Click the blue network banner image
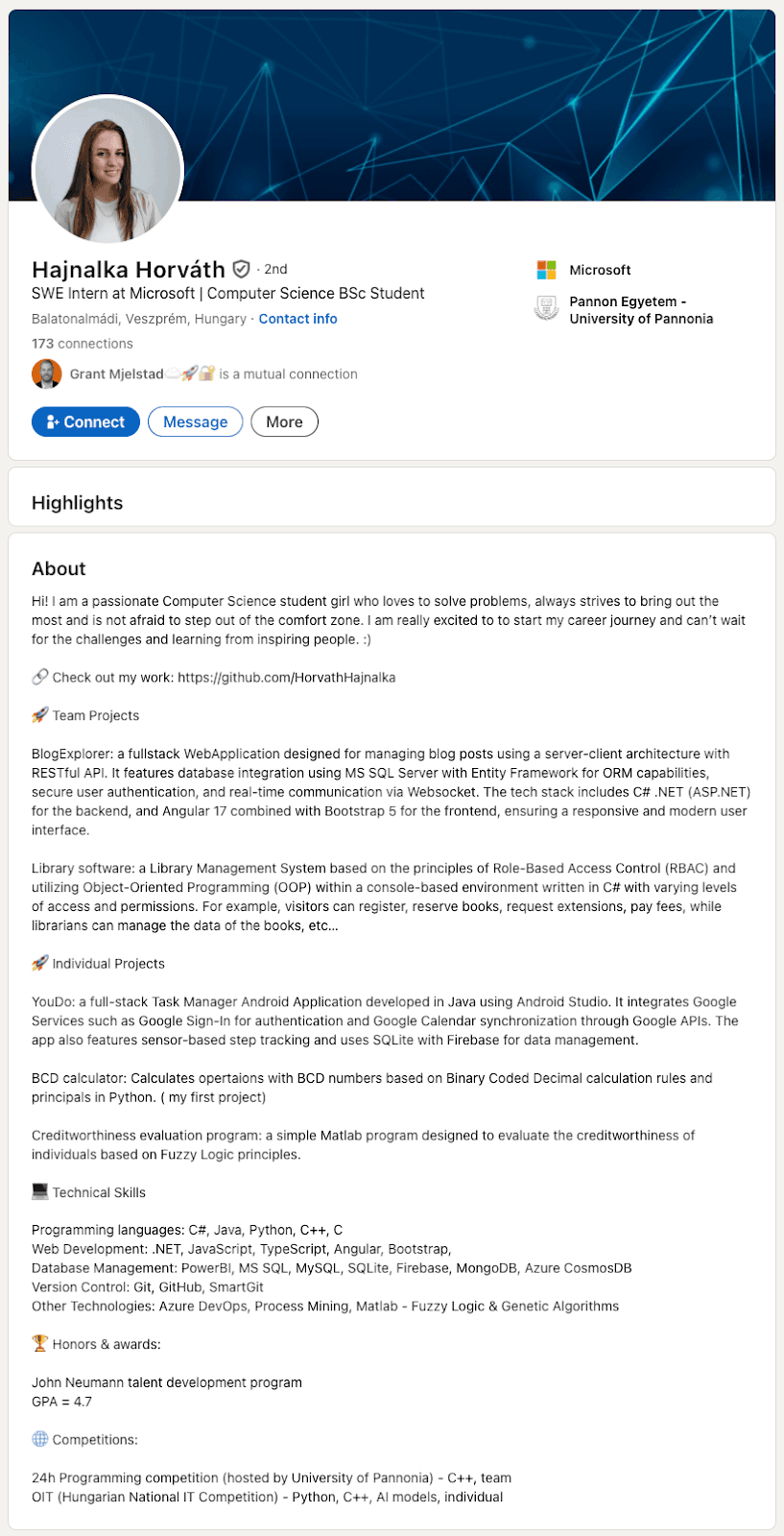784x1536 pixels. 480,96
